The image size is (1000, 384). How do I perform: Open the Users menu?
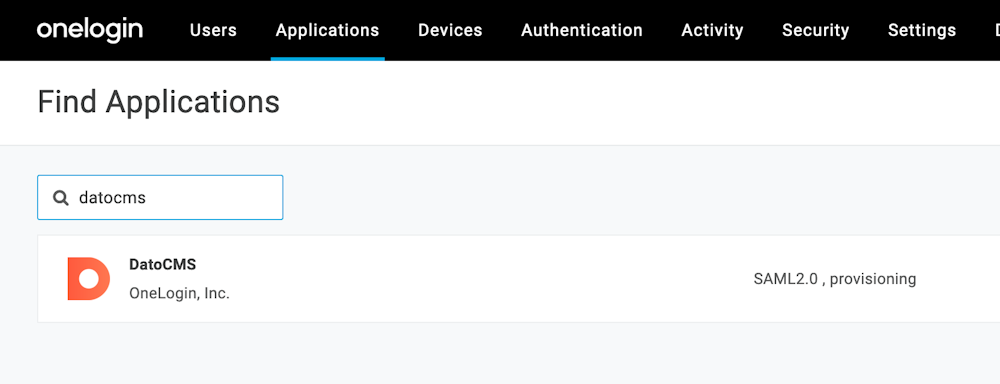coord(213,30)
